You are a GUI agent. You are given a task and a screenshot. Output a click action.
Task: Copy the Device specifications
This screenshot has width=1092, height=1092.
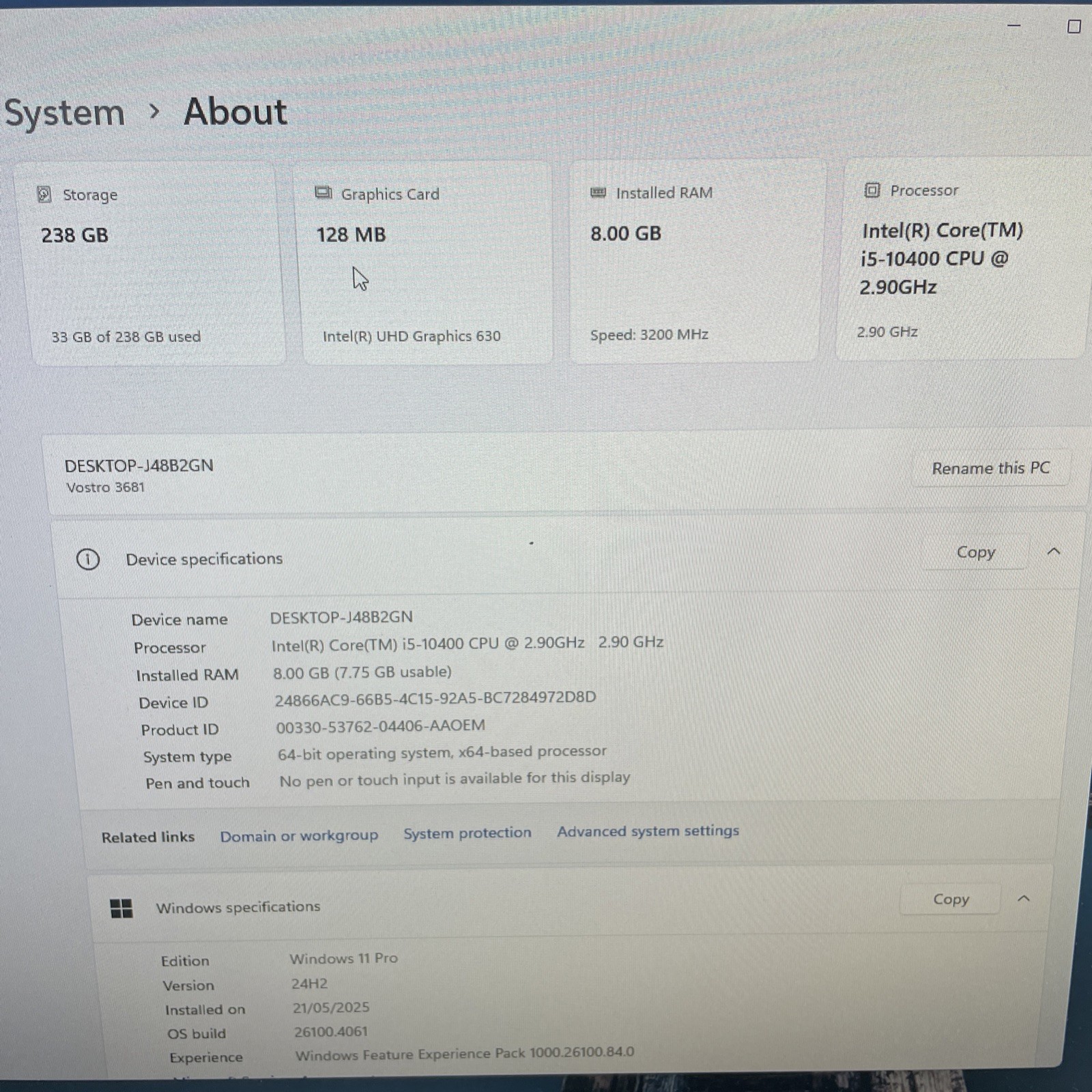pyautogui.click(x=976, y=552)
